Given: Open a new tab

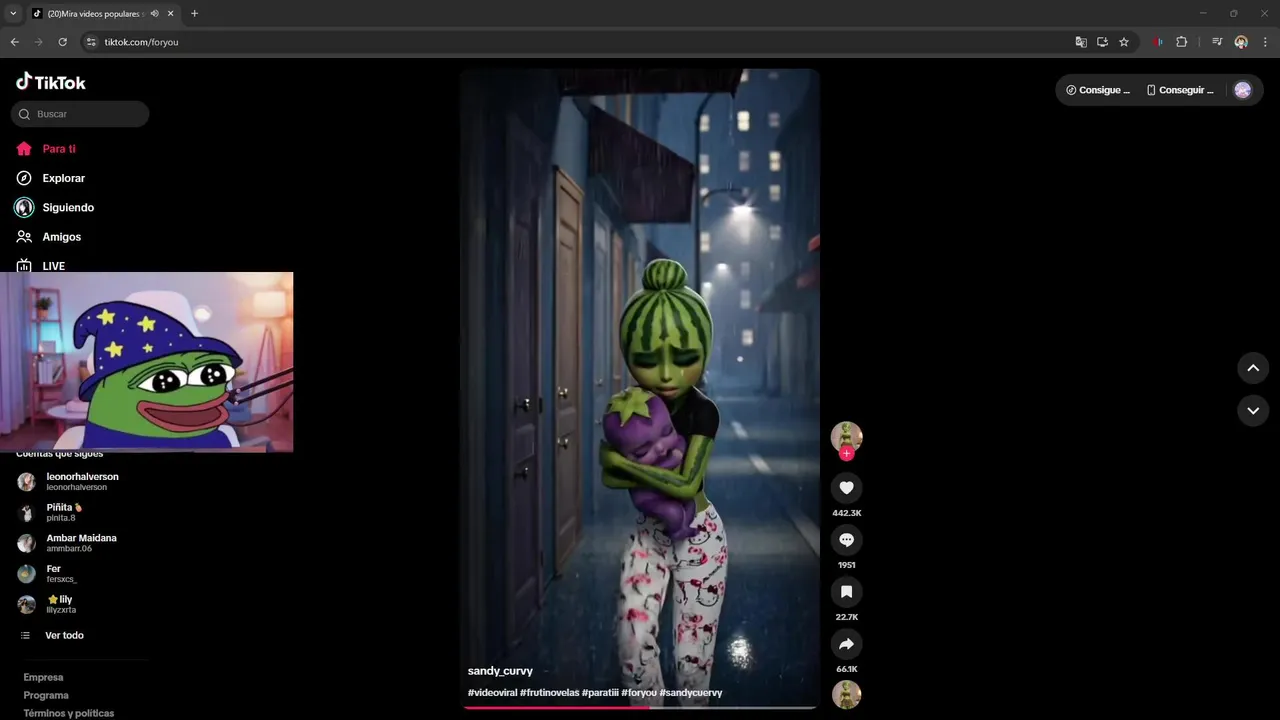Looking at the screenshot, I should click(194, 14).
